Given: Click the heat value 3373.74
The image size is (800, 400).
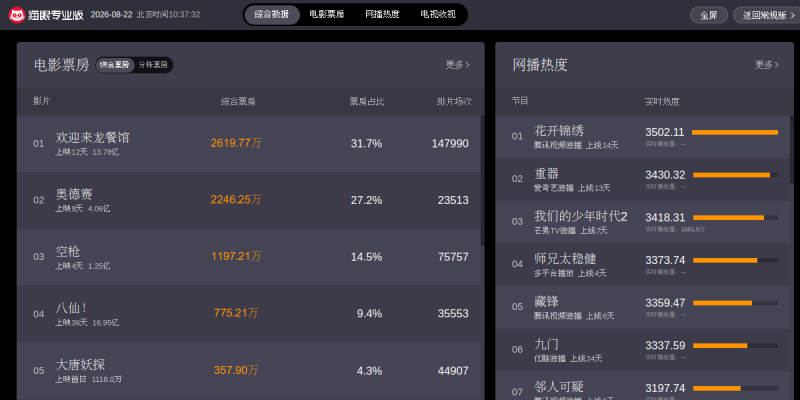Looking at the screenshot, I should coord(665,260).
